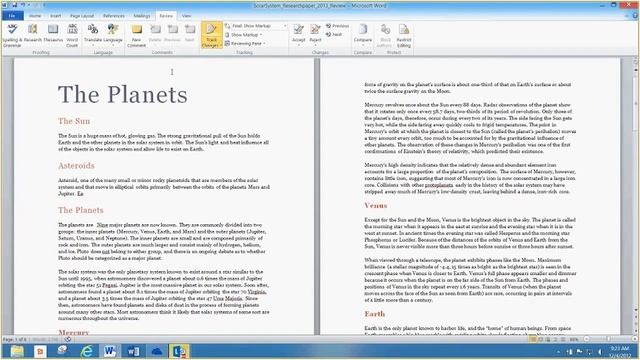Accept the tracked change
The height and width of the screenshot is (360, 640).
pos(298,34)
